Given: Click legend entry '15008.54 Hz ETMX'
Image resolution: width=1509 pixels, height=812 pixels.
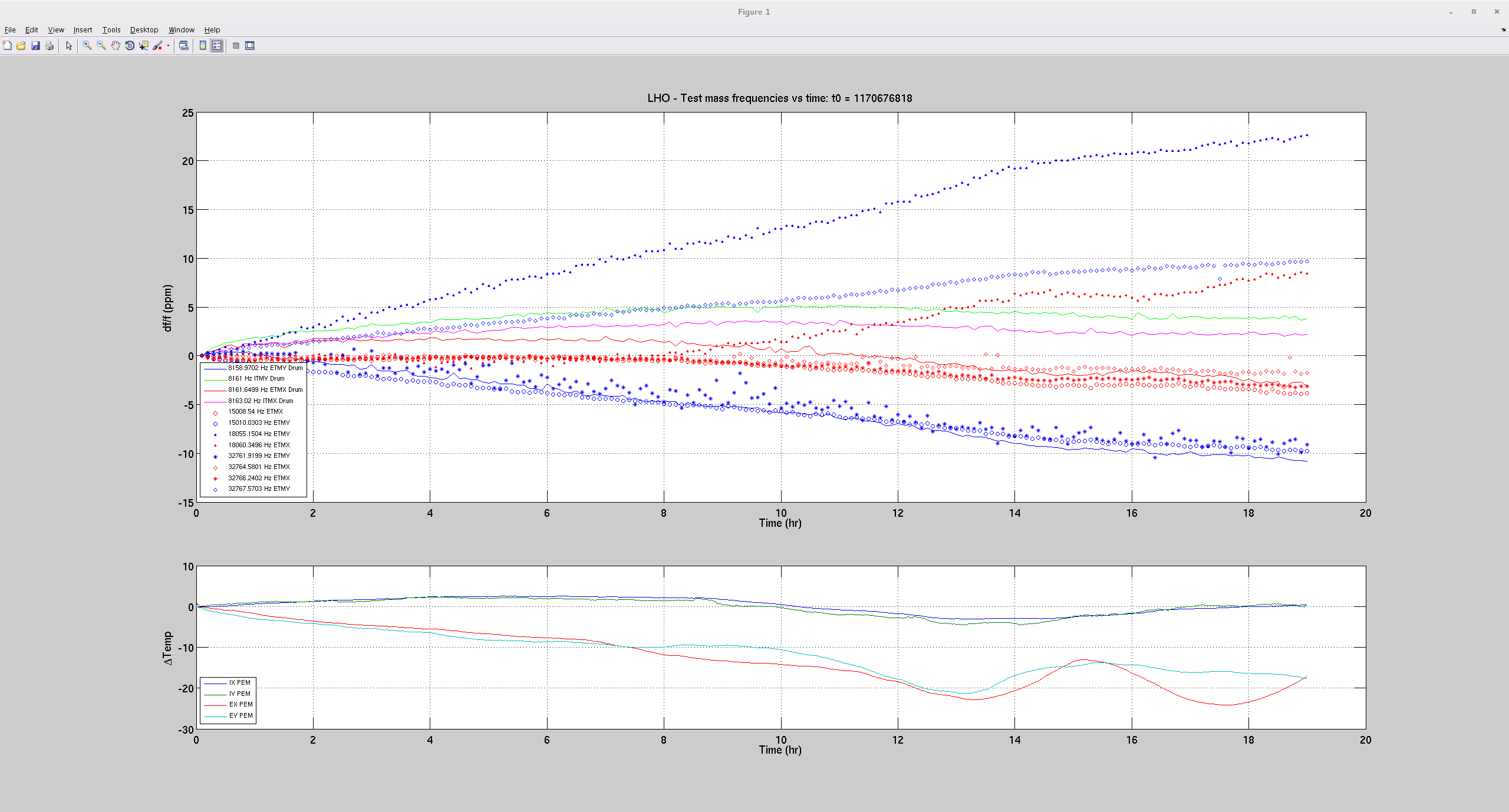Looking at the screenshot, I should pos(255,411).
